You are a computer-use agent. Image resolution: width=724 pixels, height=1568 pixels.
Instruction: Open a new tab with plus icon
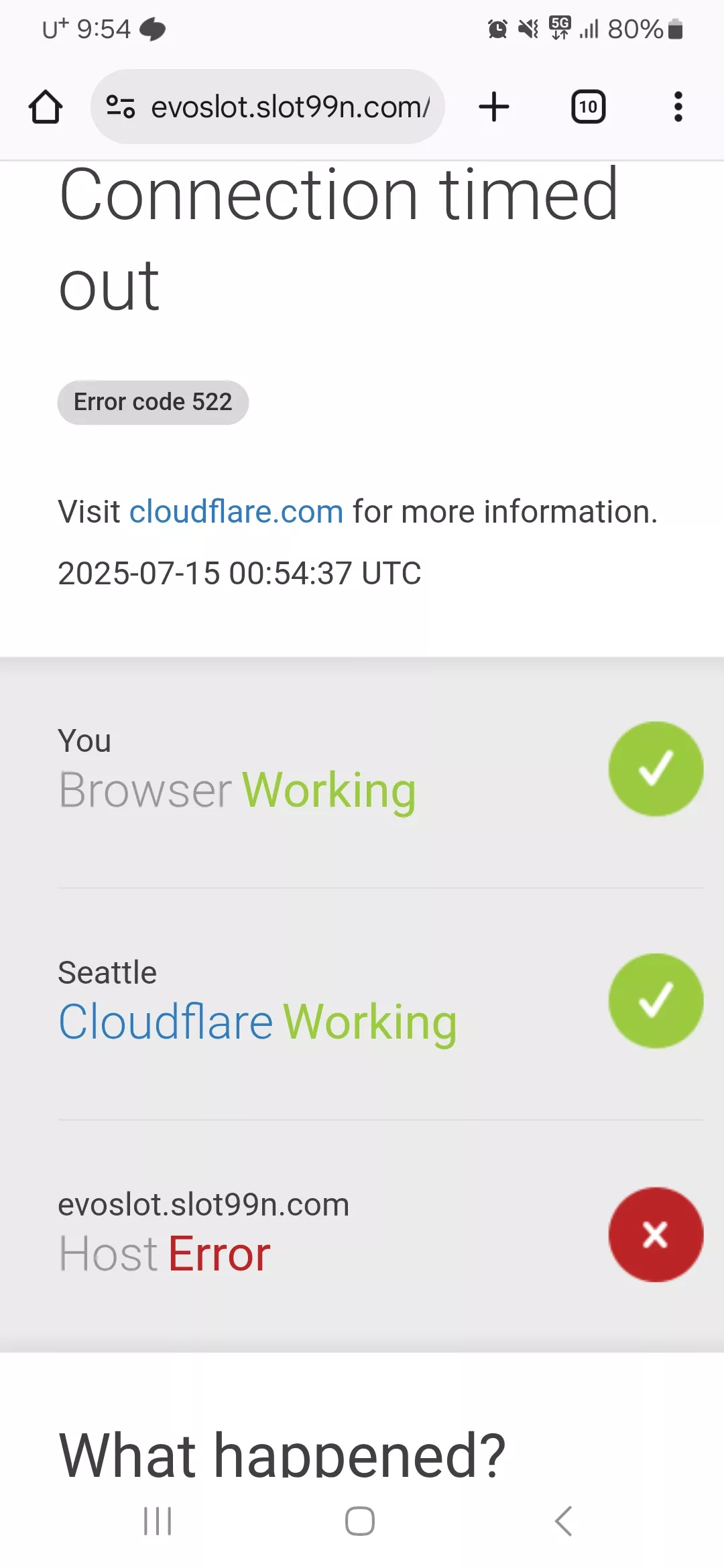pos(494,107)
